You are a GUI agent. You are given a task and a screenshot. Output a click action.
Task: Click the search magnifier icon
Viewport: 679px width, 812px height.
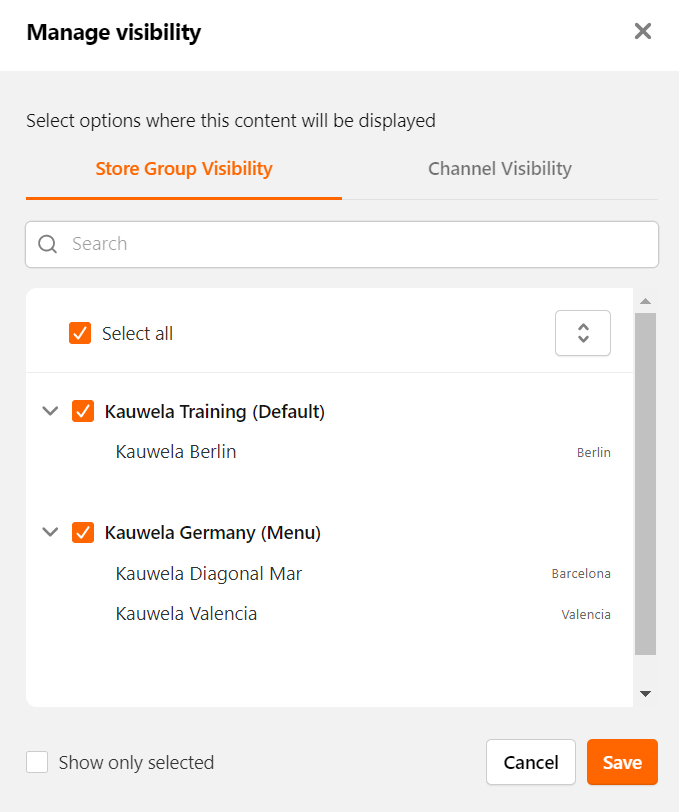click(47, 244)
